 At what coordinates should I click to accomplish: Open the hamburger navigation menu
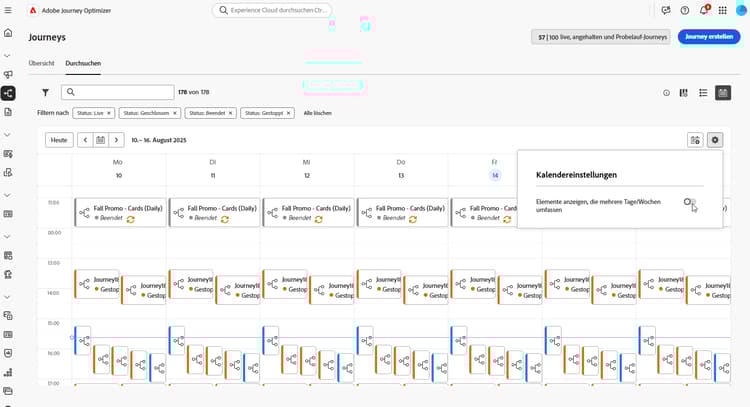click(8, 10)
